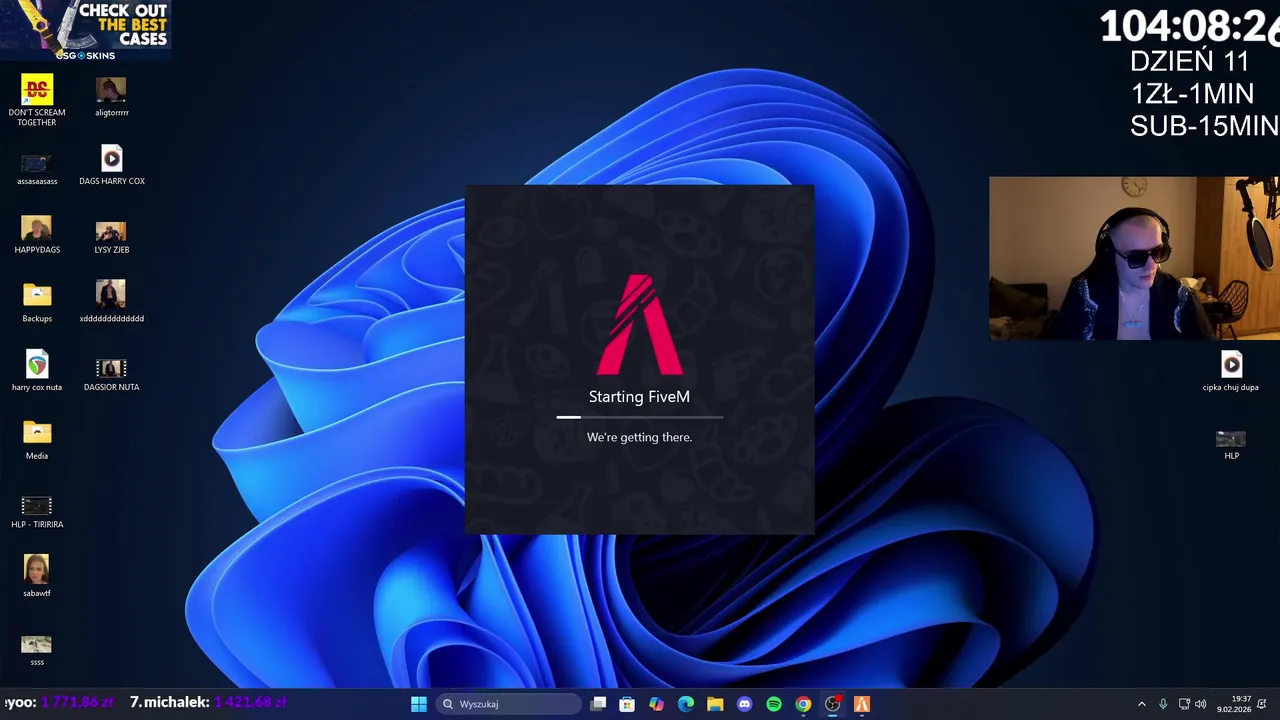Open OBS Studio from taskbar
This screenshot has width=1280, height=720.
(832, 704)
